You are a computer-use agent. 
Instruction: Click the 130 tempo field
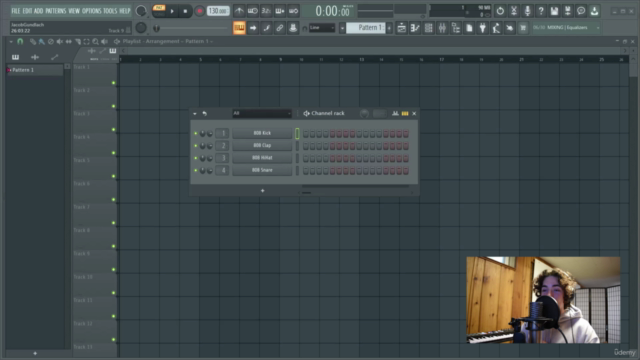(x=218, y=11)
